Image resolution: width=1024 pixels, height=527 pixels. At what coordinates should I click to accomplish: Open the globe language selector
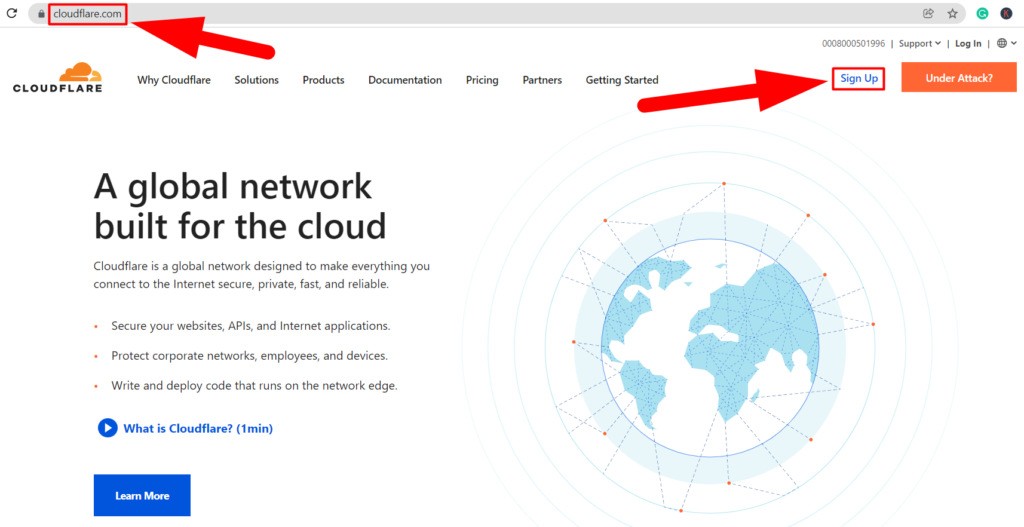(1006, 44)
